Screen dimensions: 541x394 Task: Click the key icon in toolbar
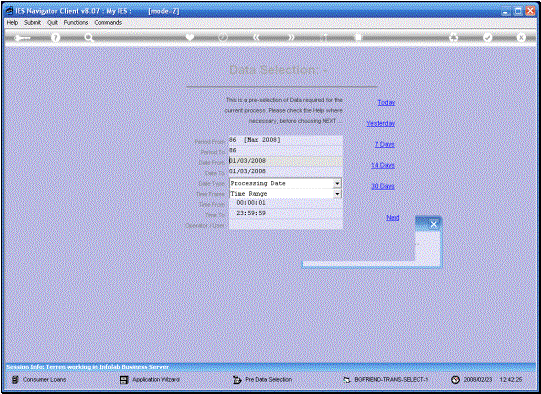[x=23, y=38]
